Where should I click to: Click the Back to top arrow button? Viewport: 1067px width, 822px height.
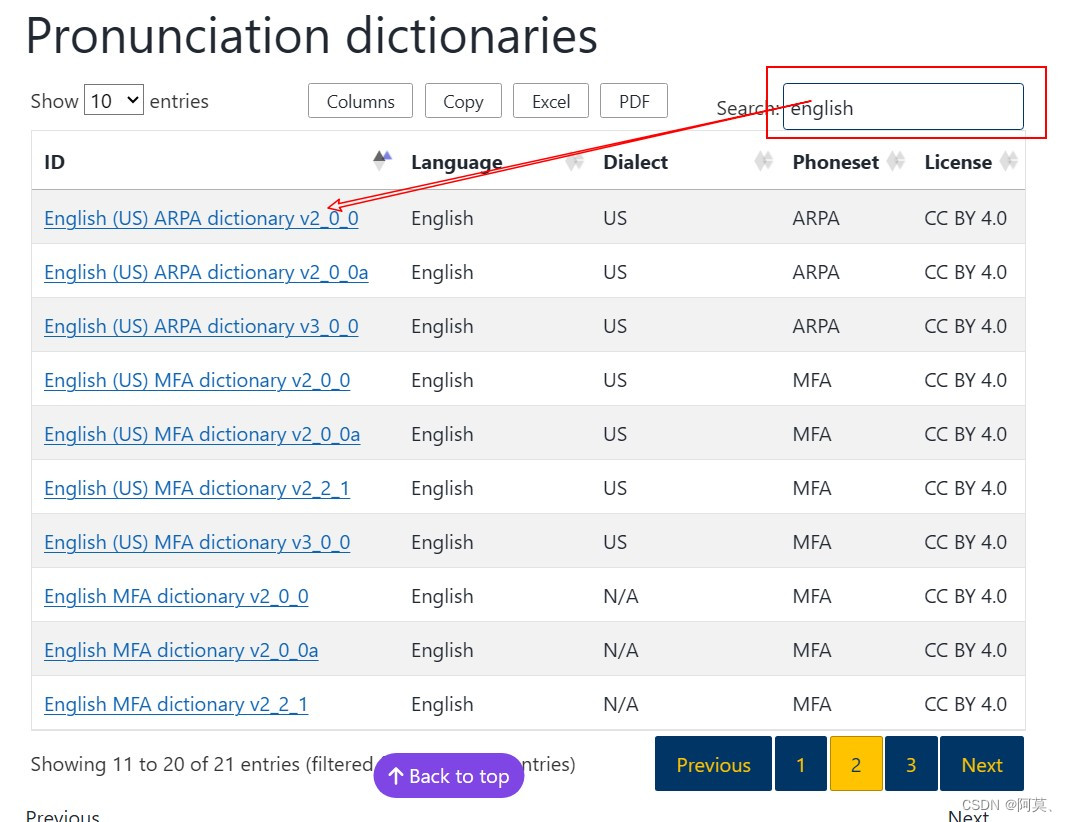coord(448,775)
